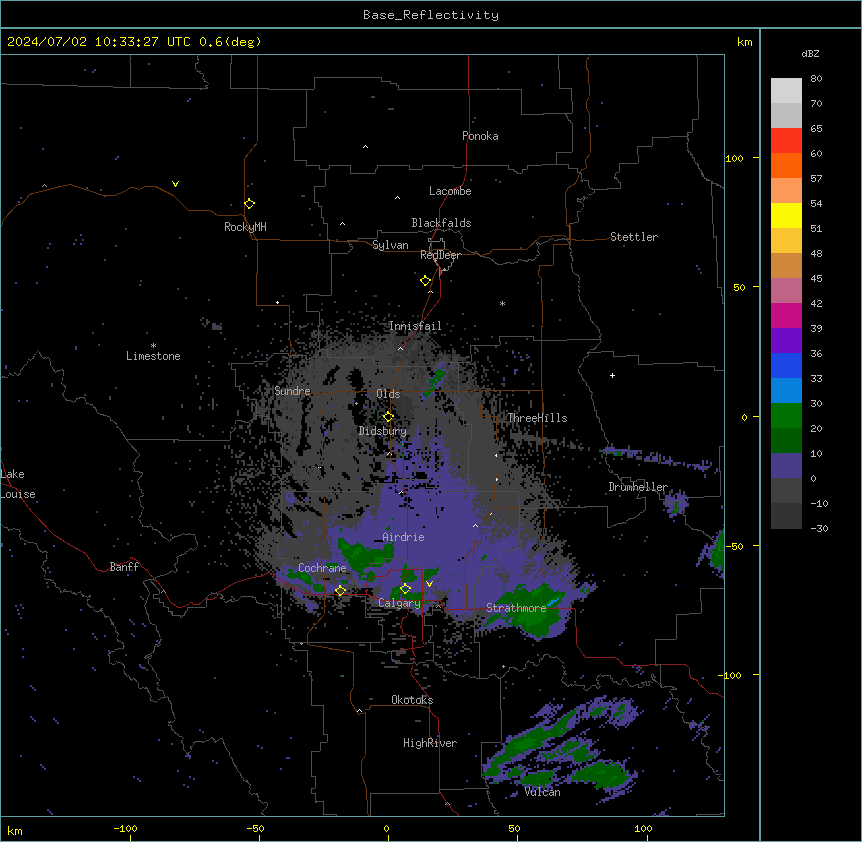Click the 100 tick label on vertical axis
This screenshot has height=842, width=862.
pos(734,158)
